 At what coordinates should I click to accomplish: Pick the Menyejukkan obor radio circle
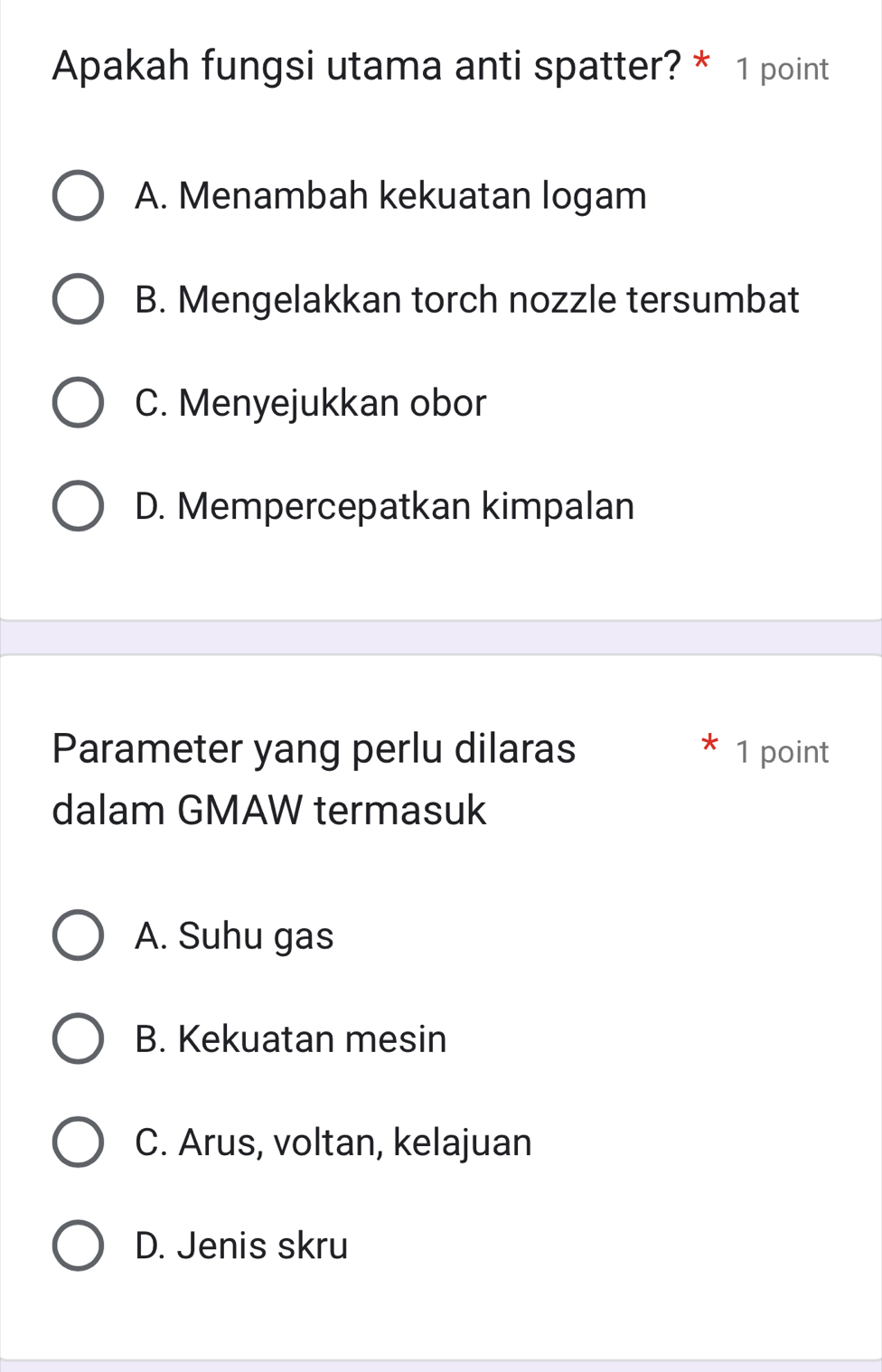click(x=78, y=402)
